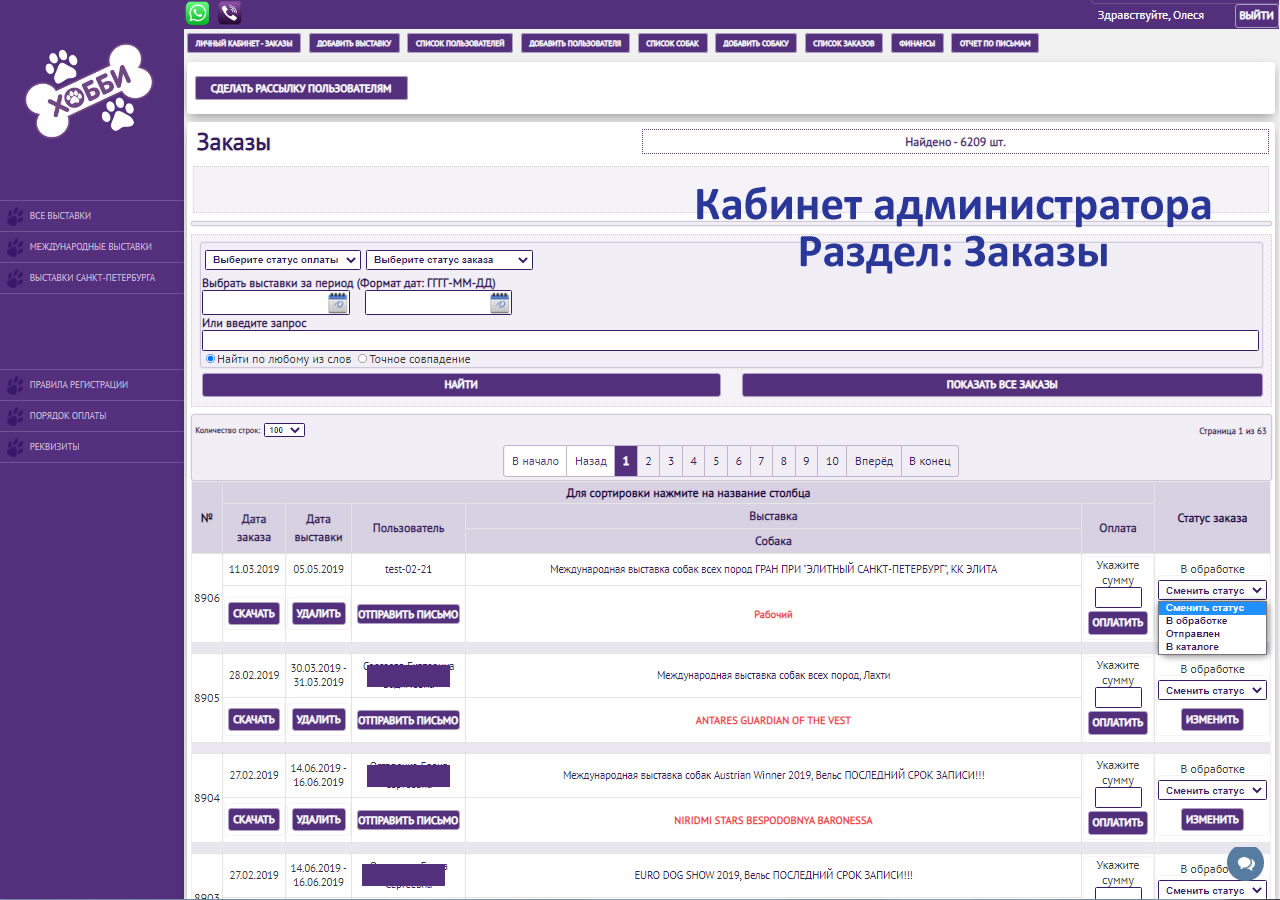Viewport: 1280px width, 900px height.
Task: Open 'Личный кабинет - заказы' menu item
Action: click(x=244, y=43)
